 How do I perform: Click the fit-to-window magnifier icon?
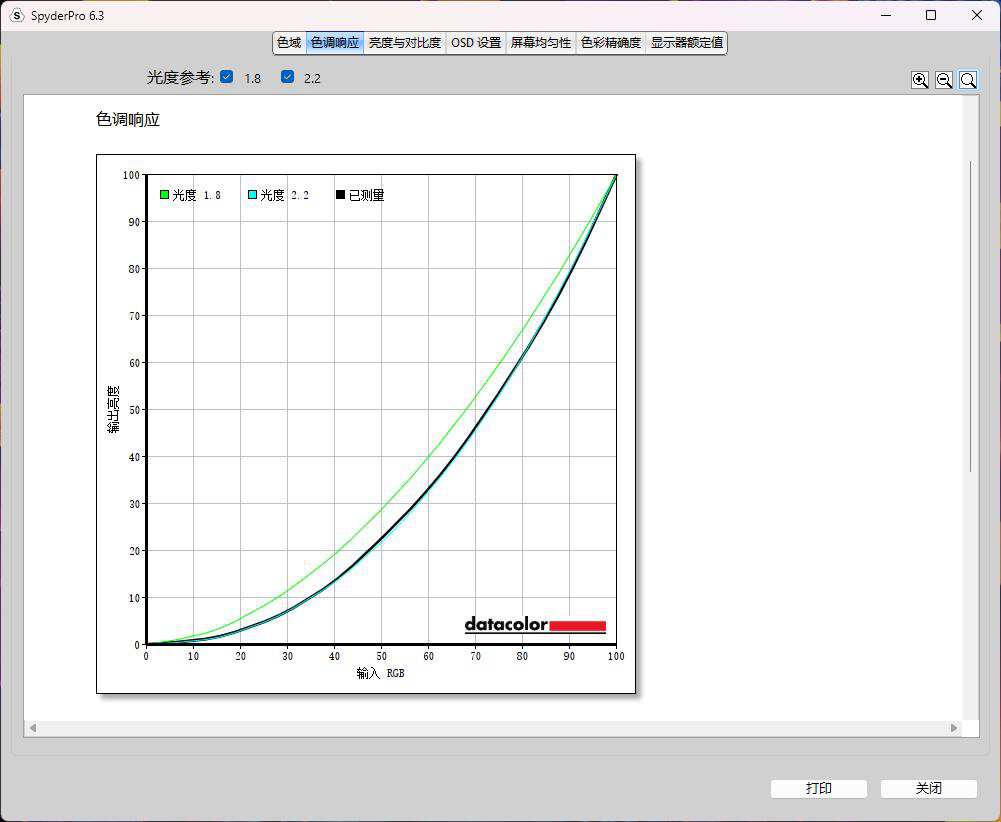coord(968,80)
